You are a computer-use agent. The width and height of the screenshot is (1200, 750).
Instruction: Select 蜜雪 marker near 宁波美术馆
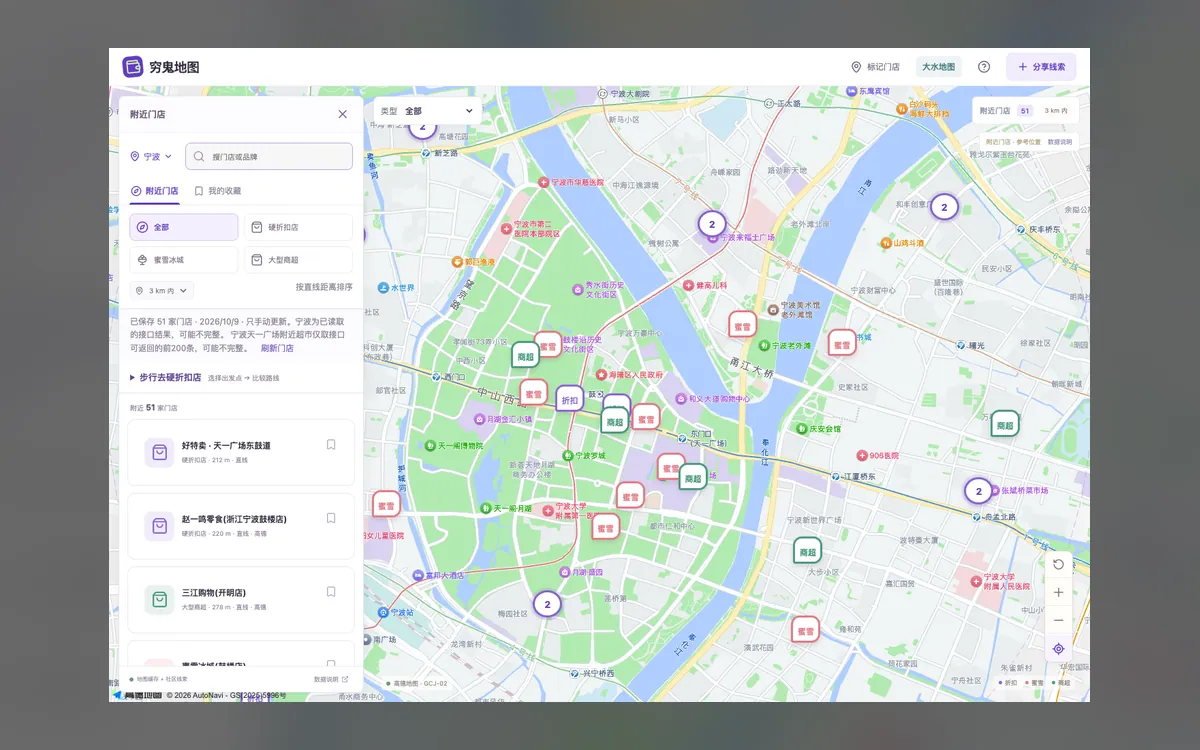point(742,326)
